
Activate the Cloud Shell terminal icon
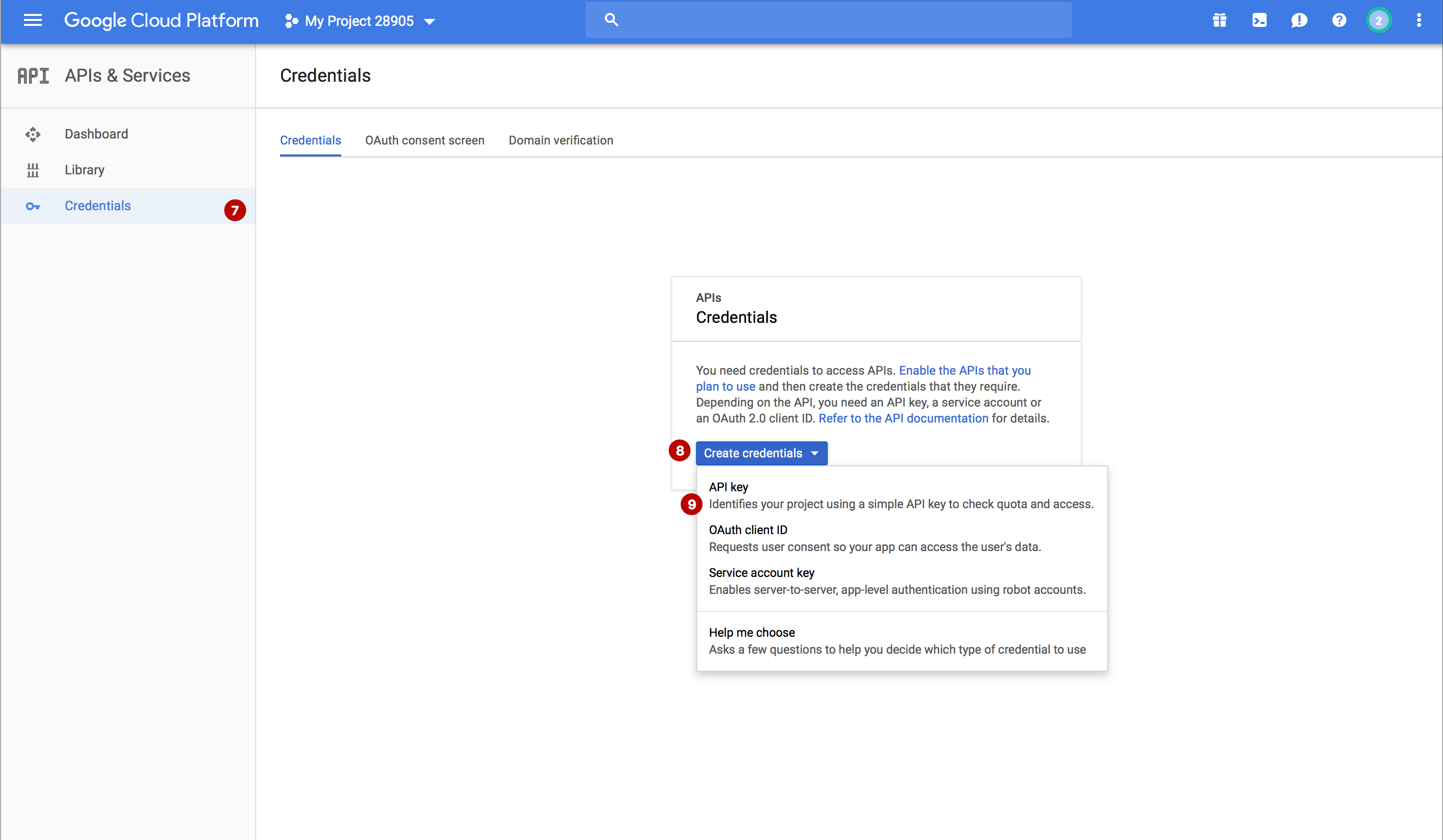1259,20
